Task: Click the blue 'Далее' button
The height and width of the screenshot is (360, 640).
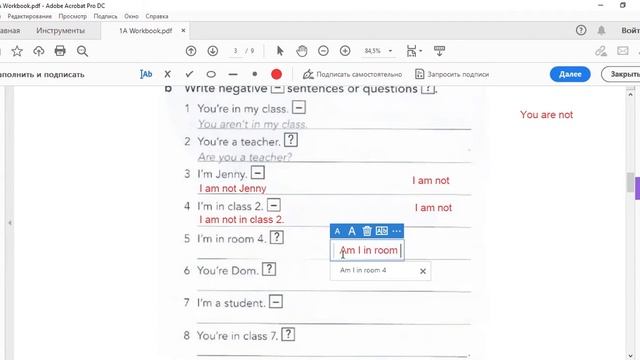Action: 570,74
